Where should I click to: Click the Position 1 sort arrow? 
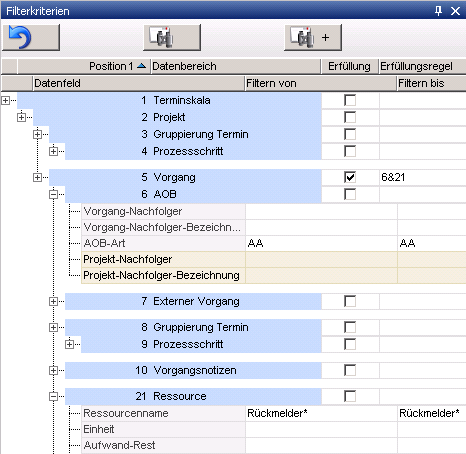[x=141, y=66]
